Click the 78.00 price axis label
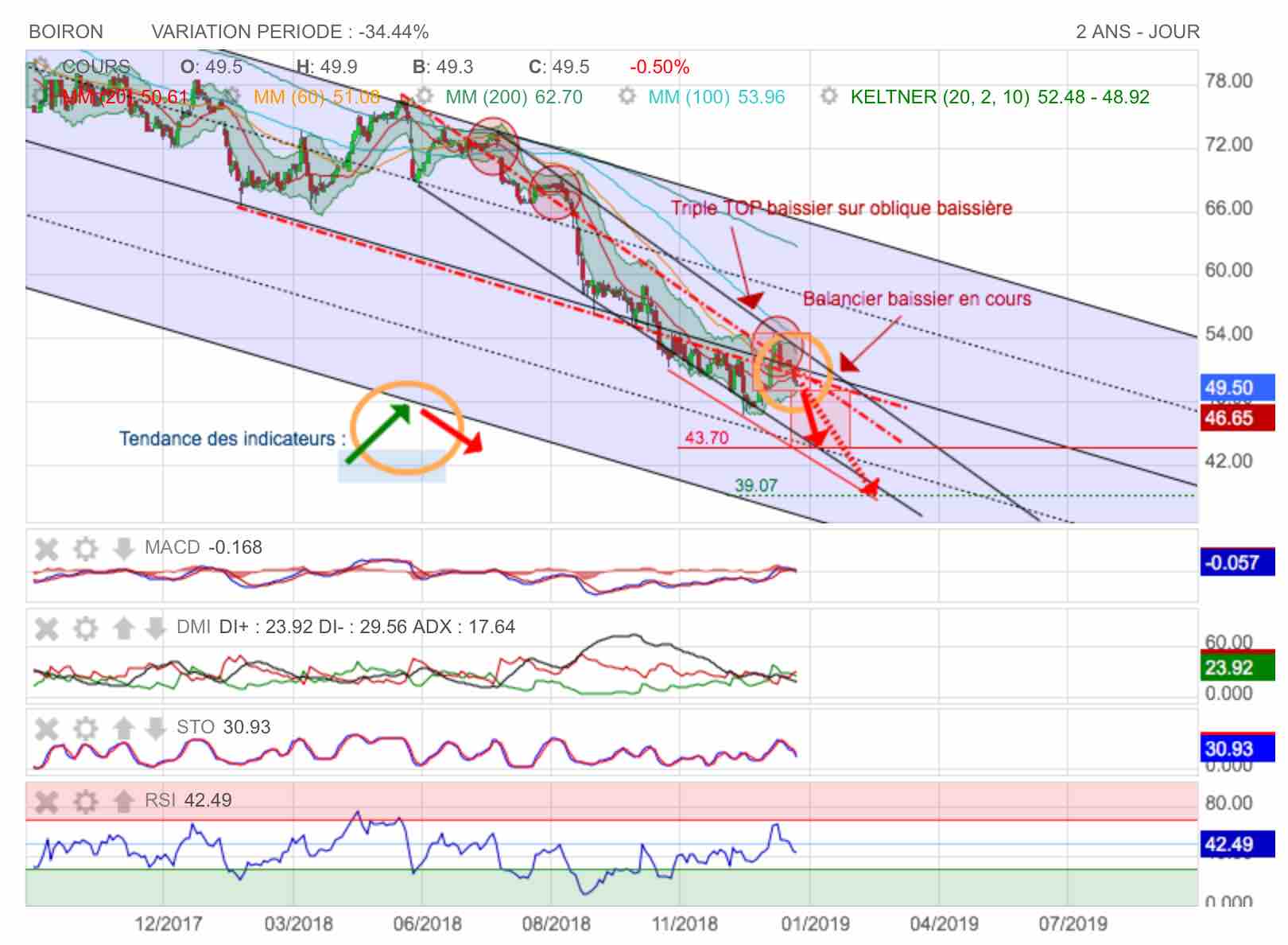Screen dimensions: 1288x945 tap(1228, 81)
